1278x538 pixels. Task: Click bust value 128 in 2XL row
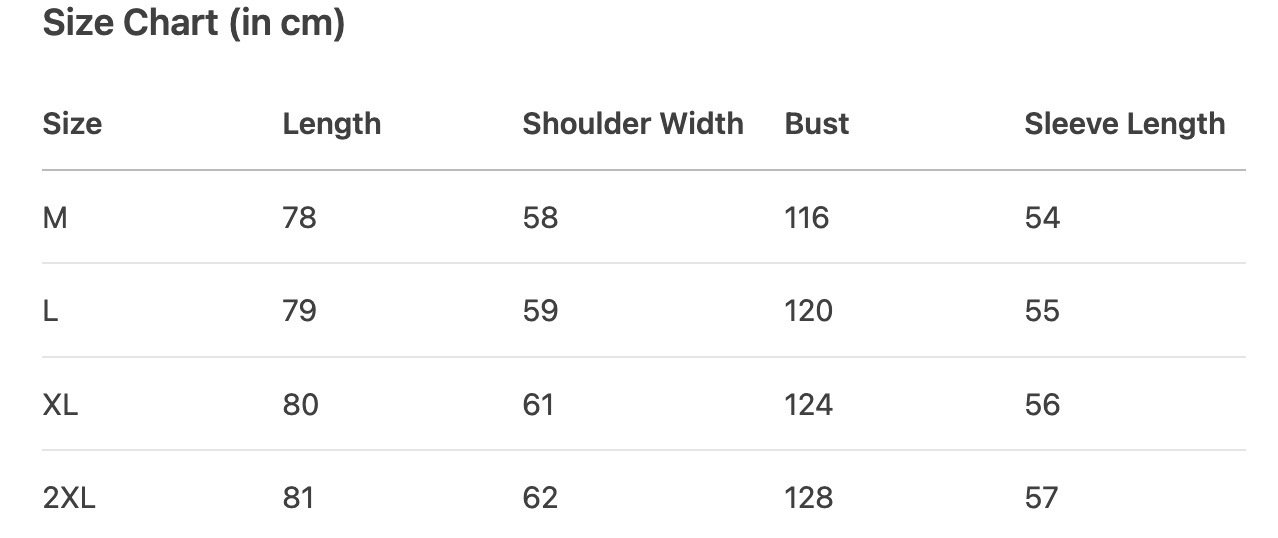pos(808,498)
